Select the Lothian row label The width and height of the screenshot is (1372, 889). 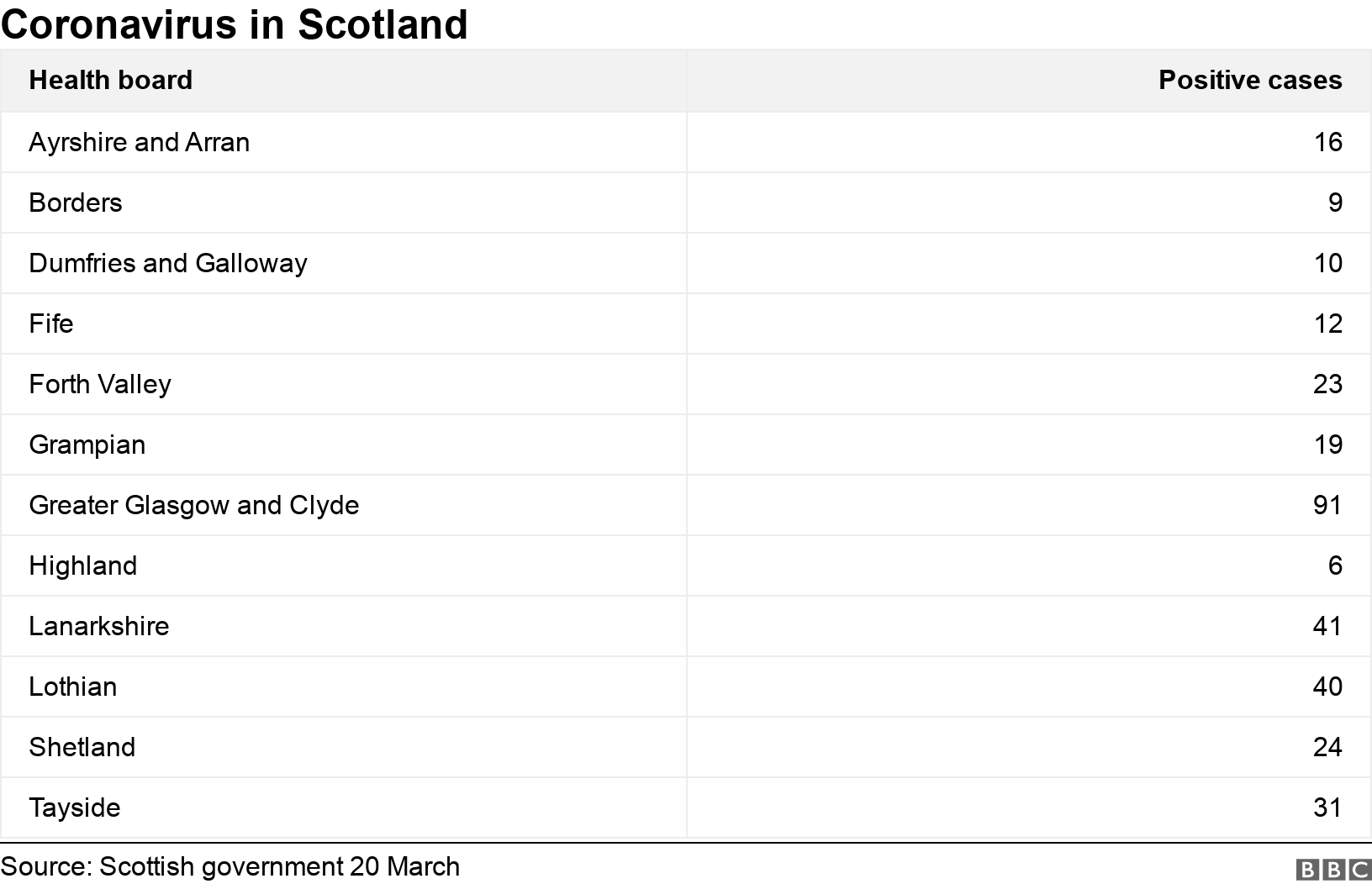click(73, 686)
